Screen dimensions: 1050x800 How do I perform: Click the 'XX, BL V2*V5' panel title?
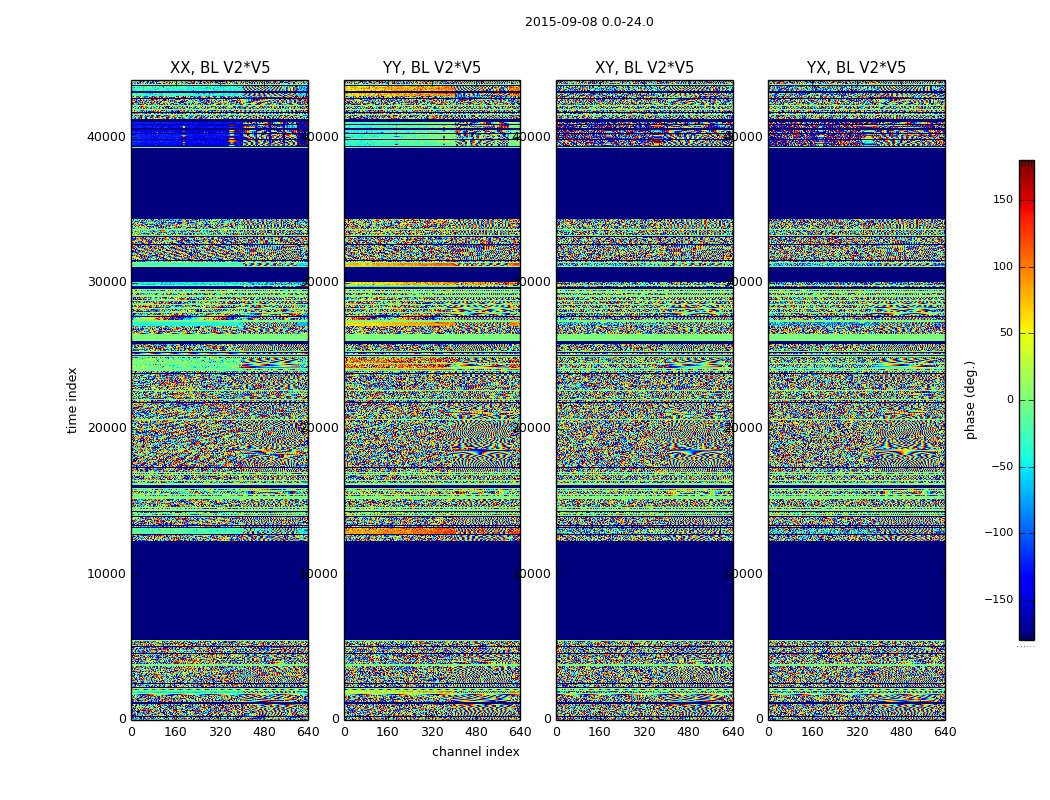coord(220,68)
